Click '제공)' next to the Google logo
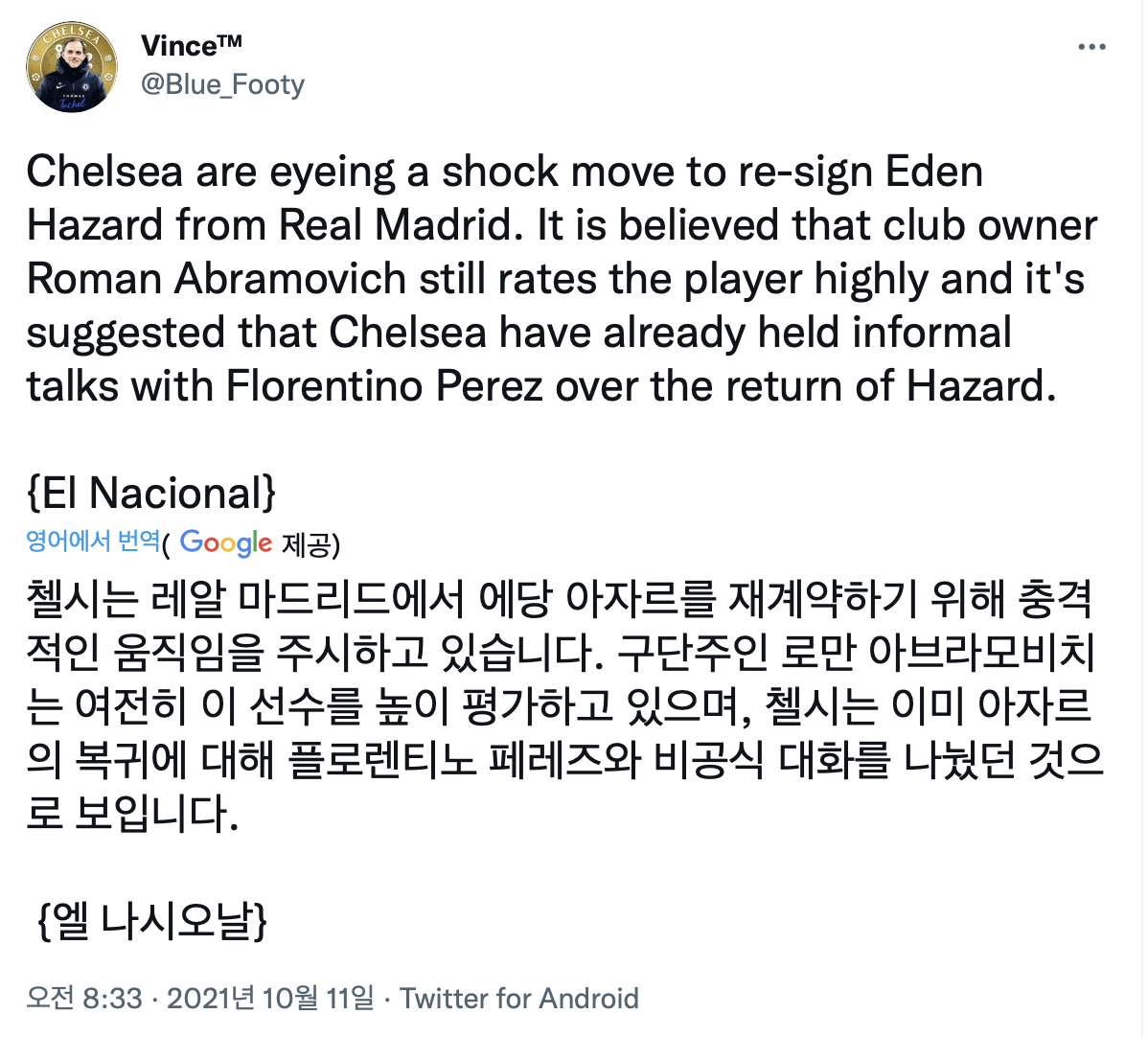1148x1037 pixels. [310, 544]
